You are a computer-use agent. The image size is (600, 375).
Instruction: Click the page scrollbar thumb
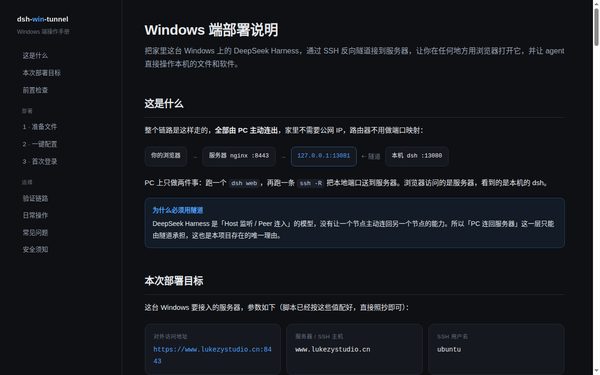[x=596, y=28]
